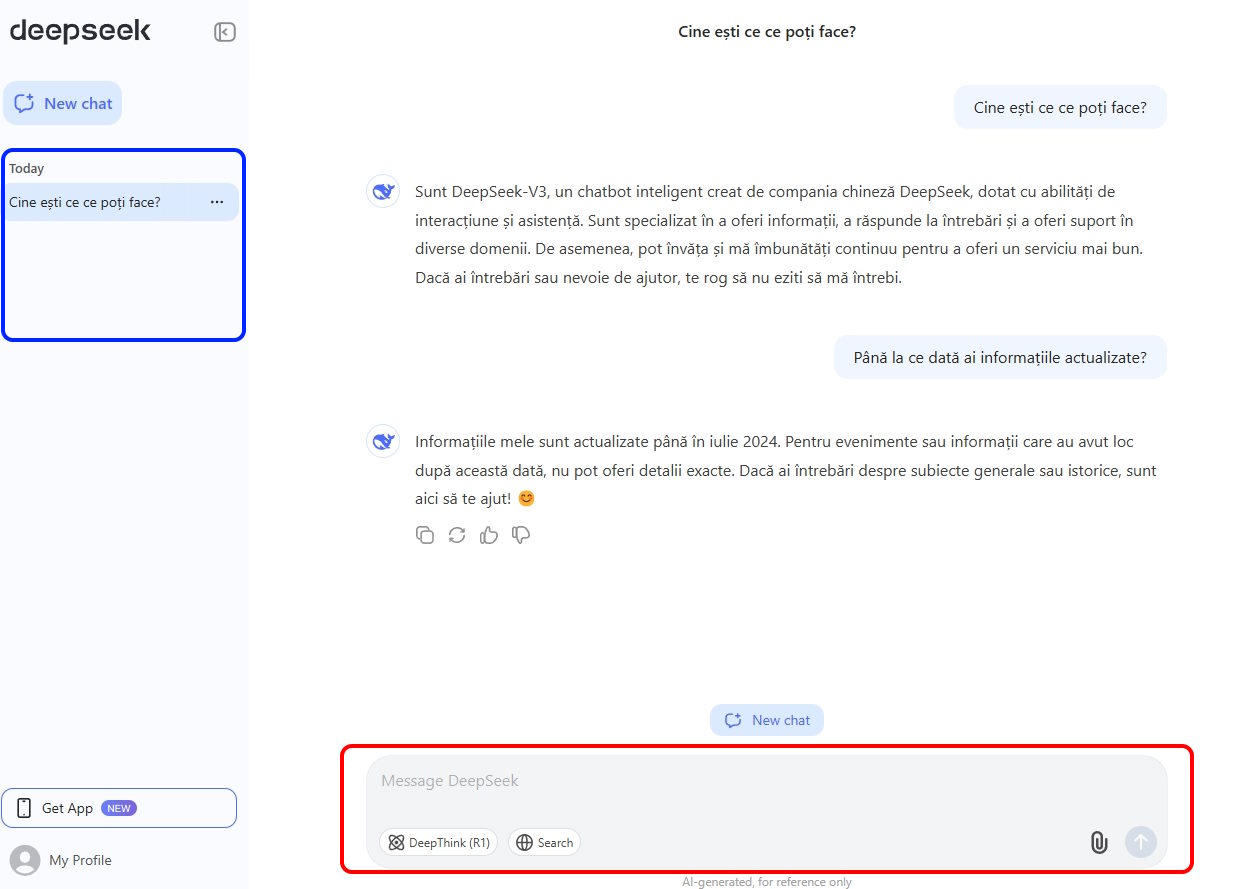The height and width of the screenshot is (889, 1255).
Task: Regenerate the last response
Action: point(457,535)
